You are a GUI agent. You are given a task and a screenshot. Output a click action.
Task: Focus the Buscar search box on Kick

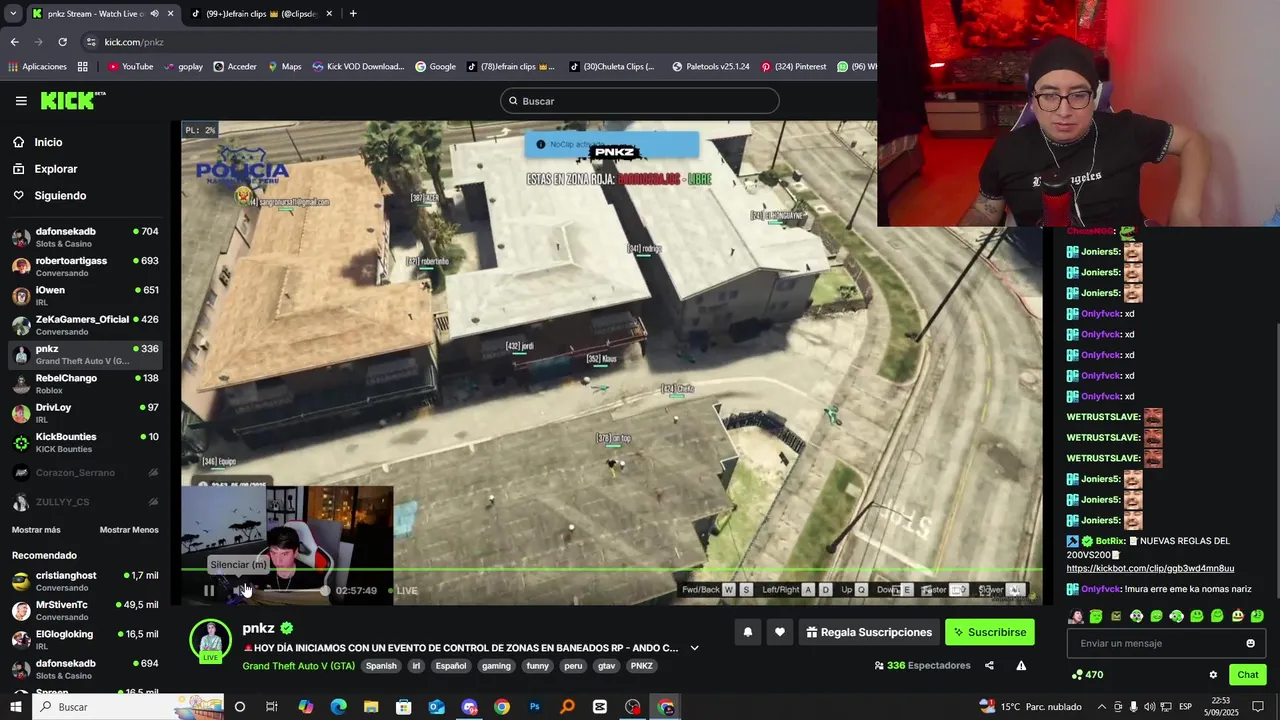point(639,101)
